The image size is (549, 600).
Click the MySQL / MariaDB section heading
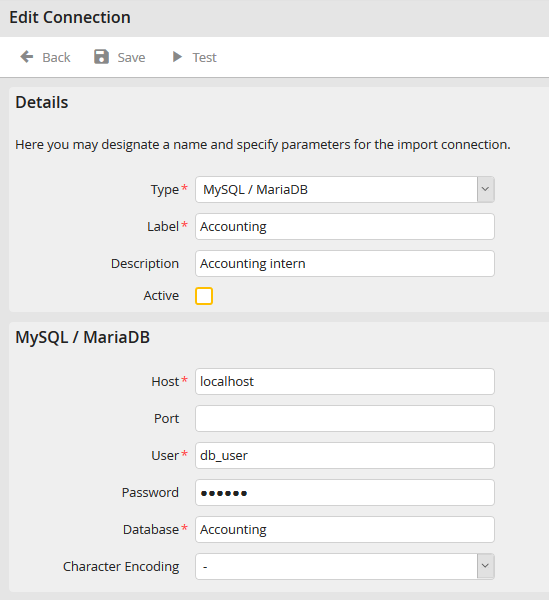point(83,337)
